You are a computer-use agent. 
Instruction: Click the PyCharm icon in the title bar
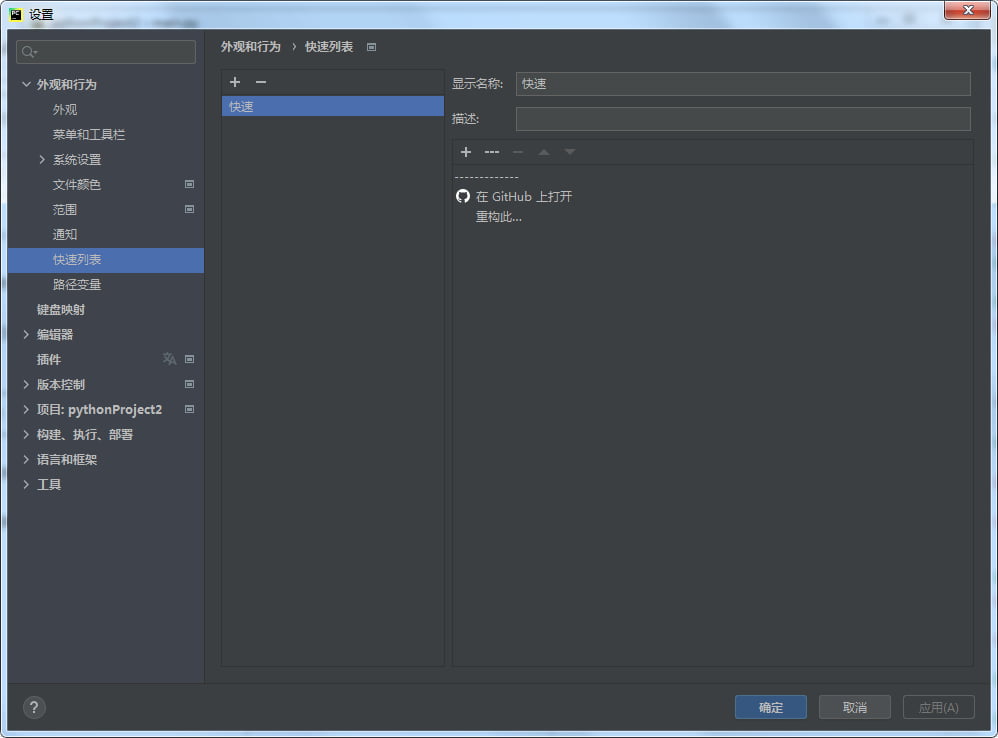[x=15, y=14]
